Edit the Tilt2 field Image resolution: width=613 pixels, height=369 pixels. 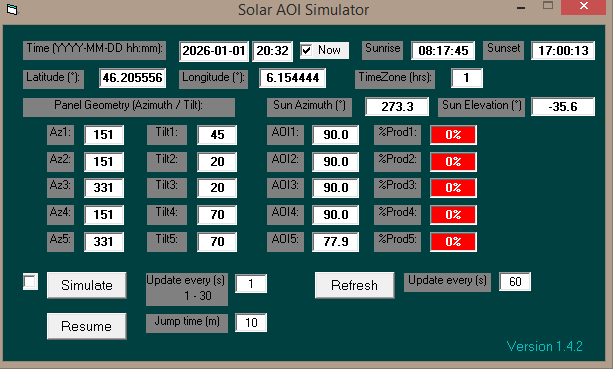point(217,161)
